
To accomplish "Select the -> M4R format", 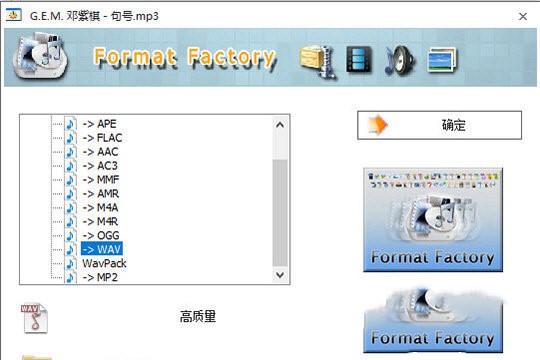I will pyautogui.click(x=100, y=222).
